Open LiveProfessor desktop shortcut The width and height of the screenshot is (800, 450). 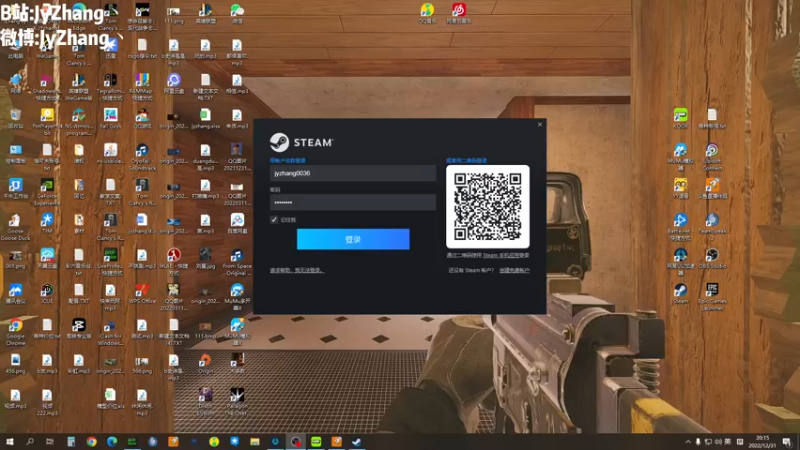point(110,262)
